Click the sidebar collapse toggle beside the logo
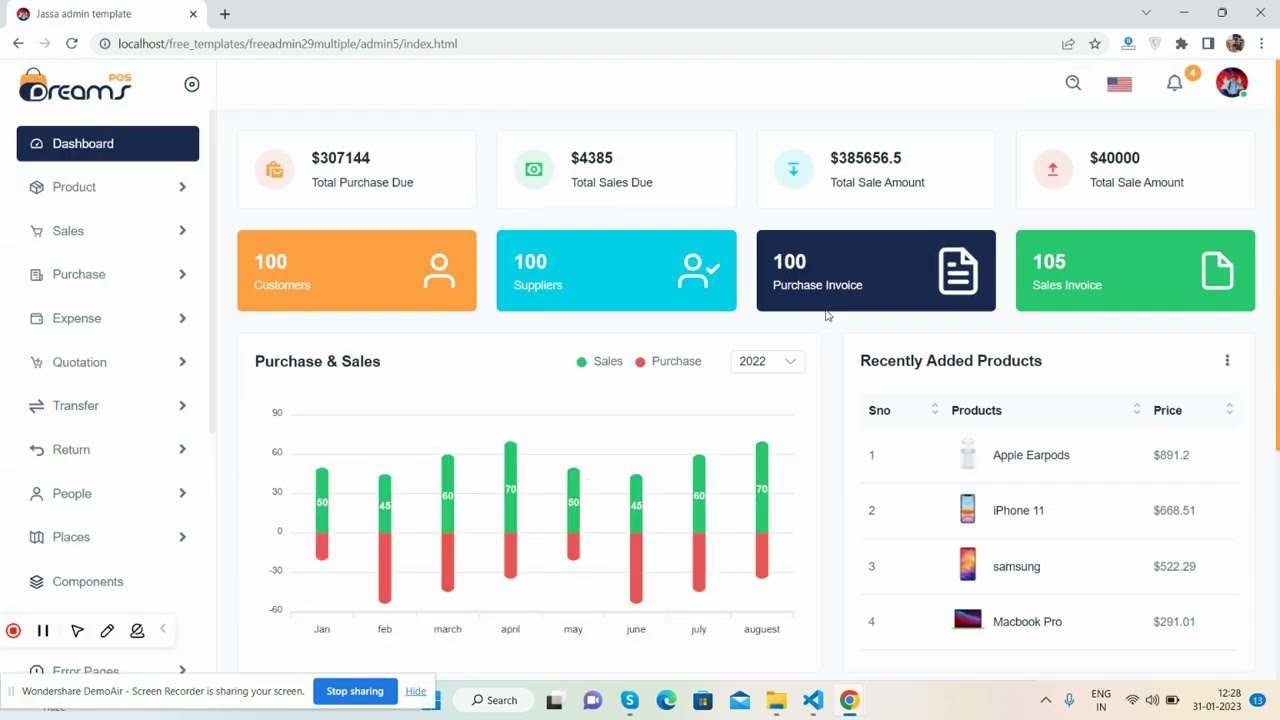Viewport: 1280px width, 720px height. (x=192, y=84)
